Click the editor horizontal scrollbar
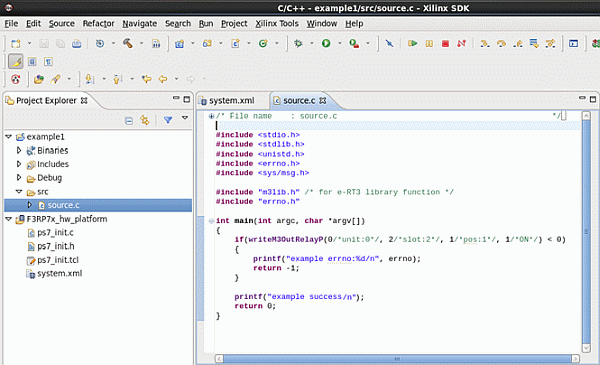 [397, 358]
